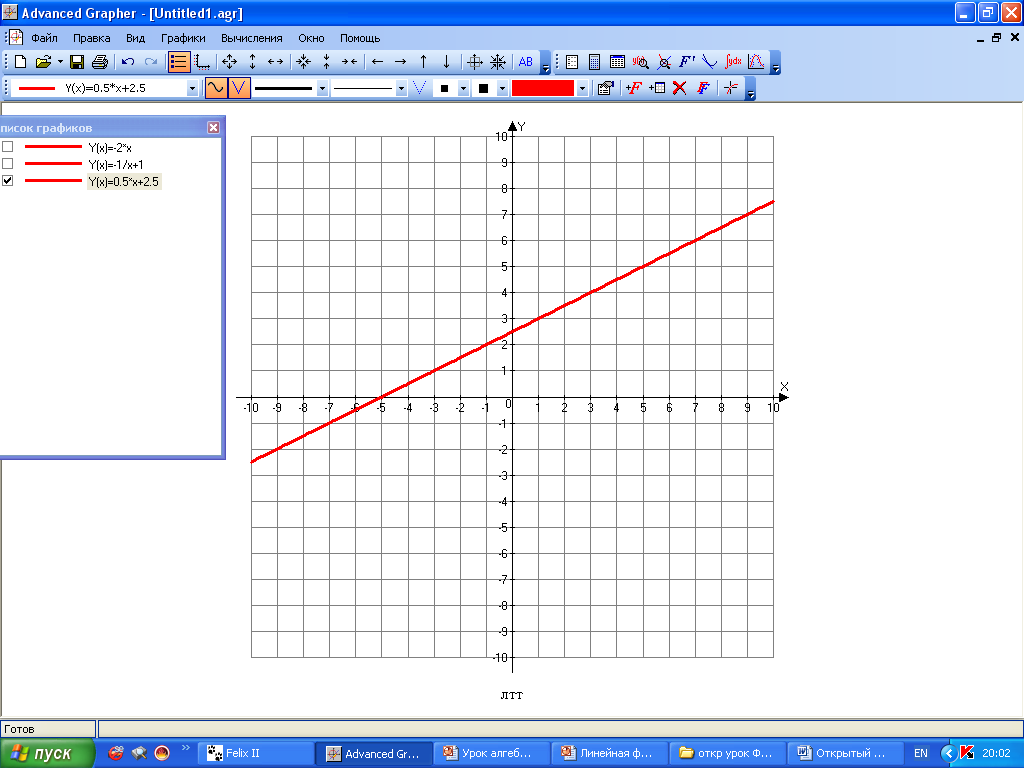The image size is (1024, 768).
Task: Open the Помощь menu
Action: click(x=360, y=38)
